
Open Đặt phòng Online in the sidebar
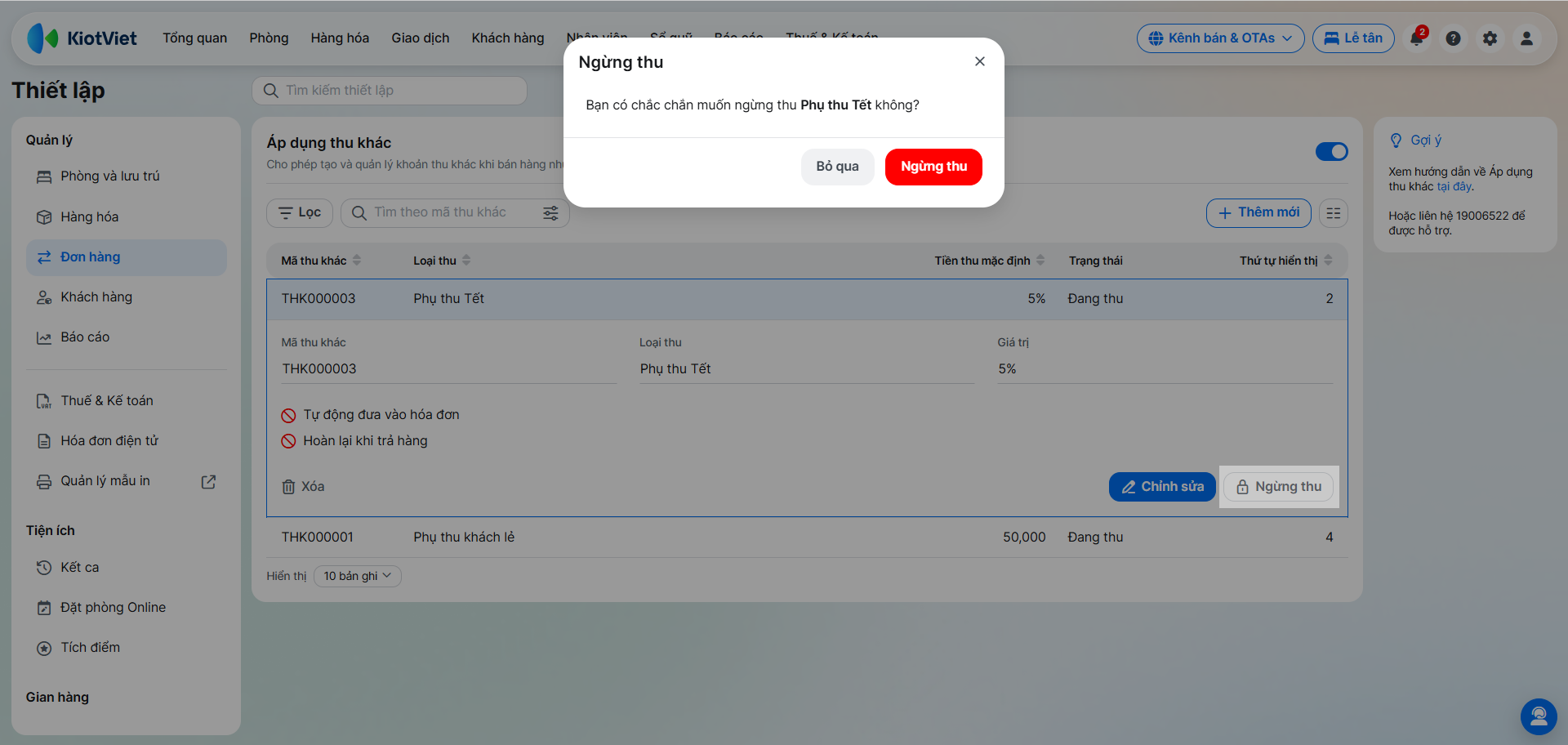(127, 608)
